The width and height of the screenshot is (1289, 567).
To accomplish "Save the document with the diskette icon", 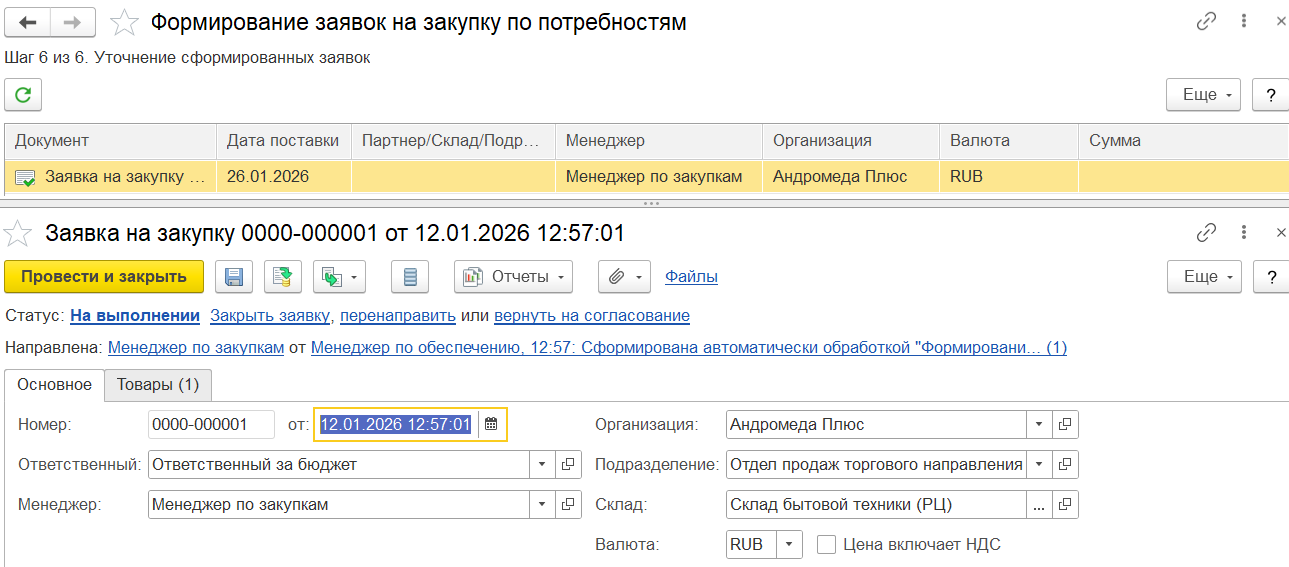I will (234, 277).
